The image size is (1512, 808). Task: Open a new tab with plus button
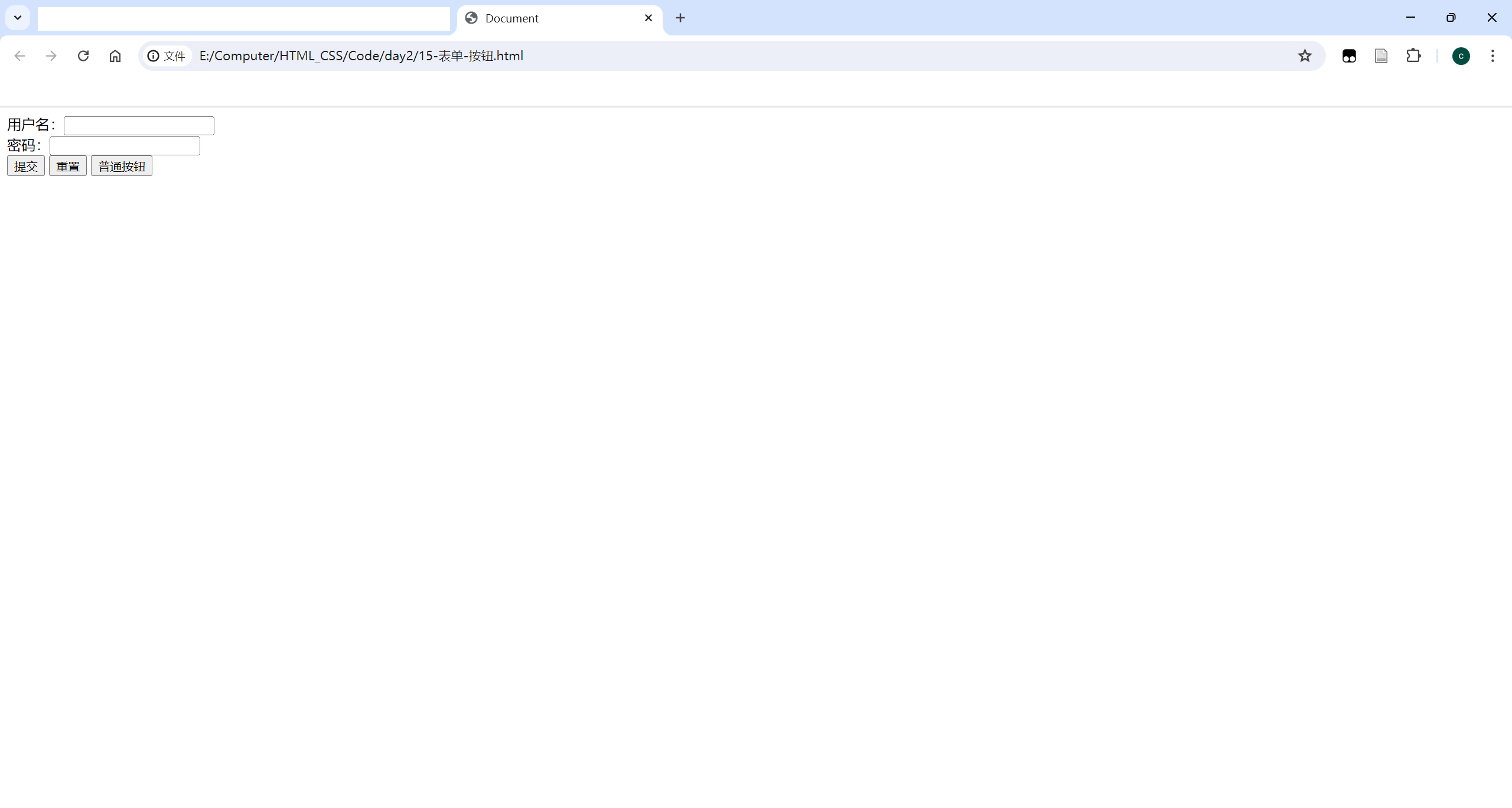click(680, 18)
